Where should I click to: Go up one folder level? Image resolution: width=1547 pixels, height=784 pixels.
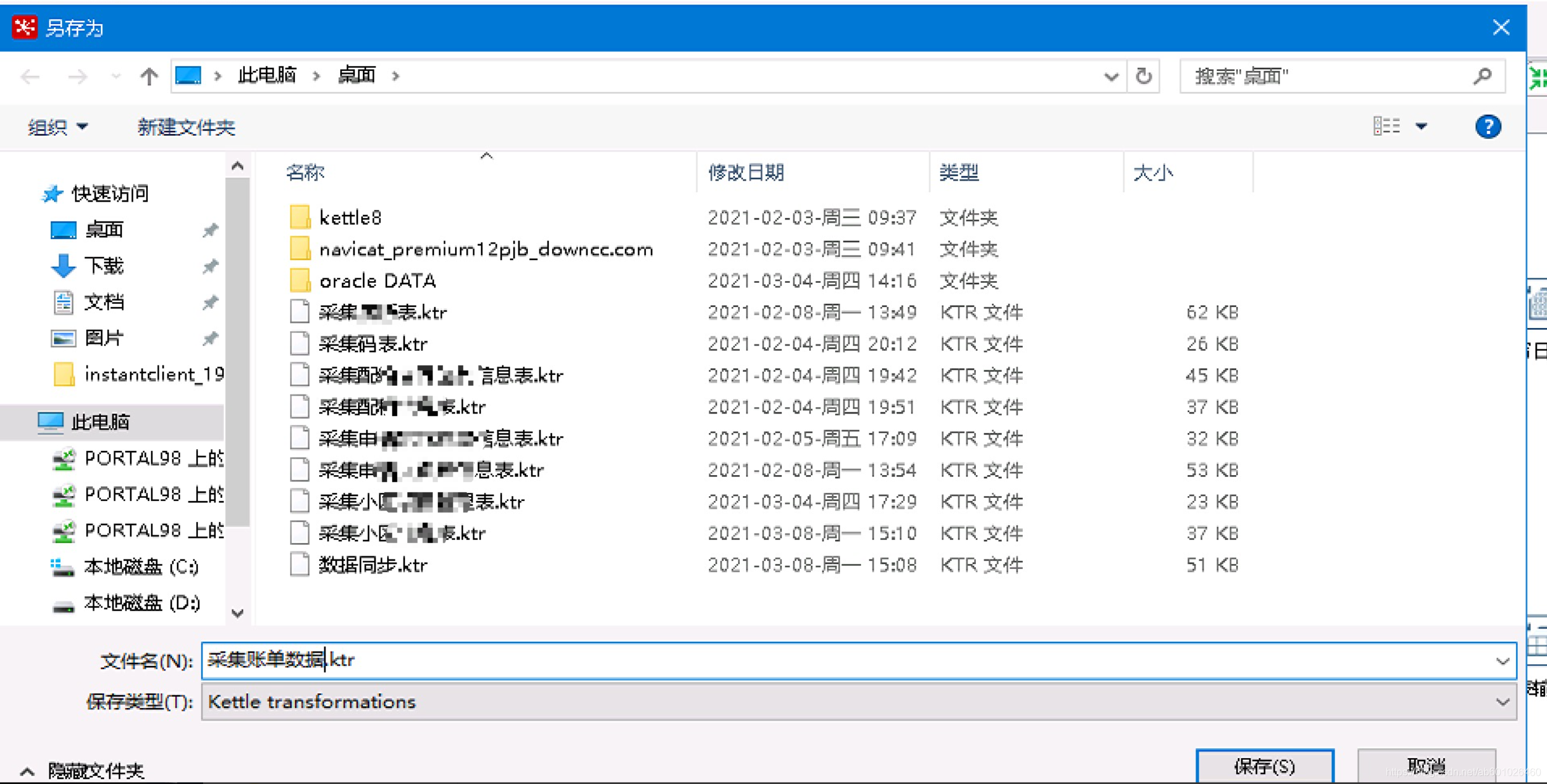[148, 77]
